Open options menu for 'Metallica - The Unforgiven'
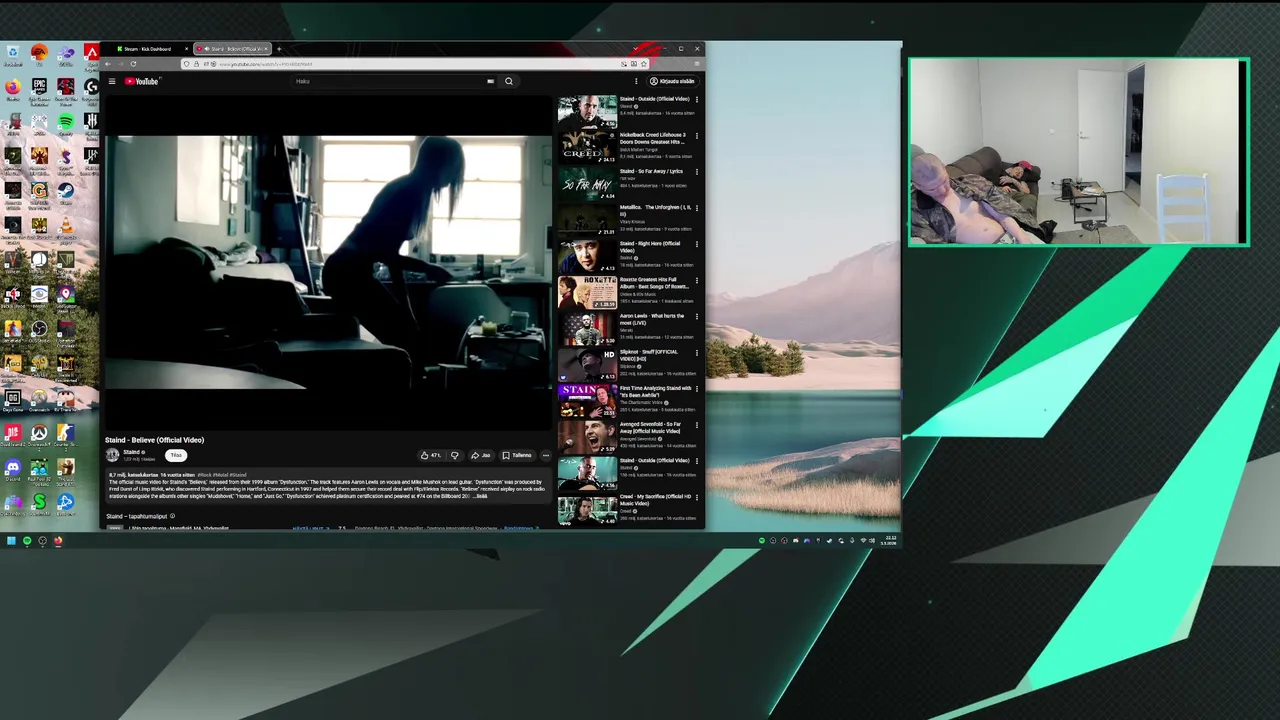This screenshot has height=720, width=1280. [x=697, y=207]
